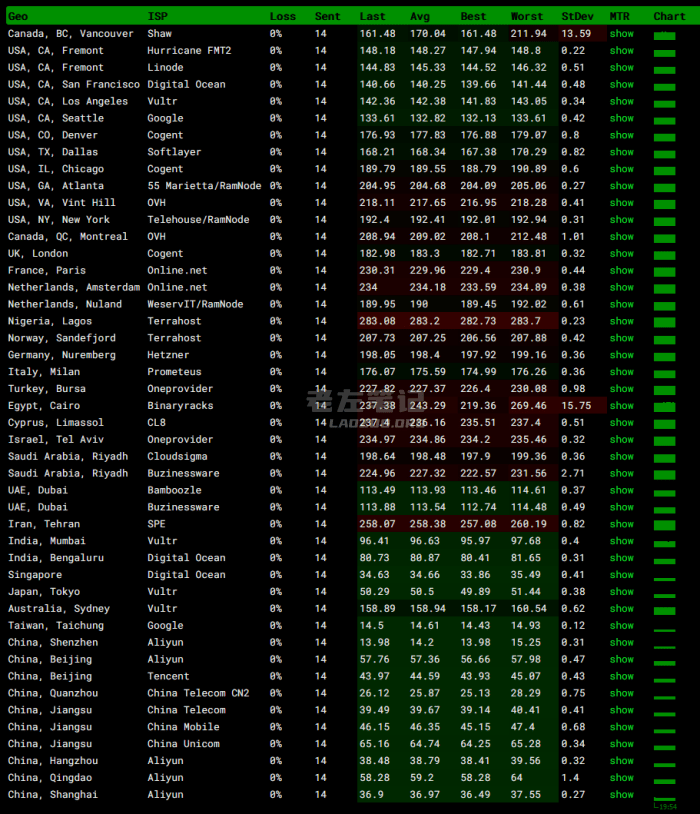Select the 283.2 Avg value for Lagos

click(x=425, y=321)
